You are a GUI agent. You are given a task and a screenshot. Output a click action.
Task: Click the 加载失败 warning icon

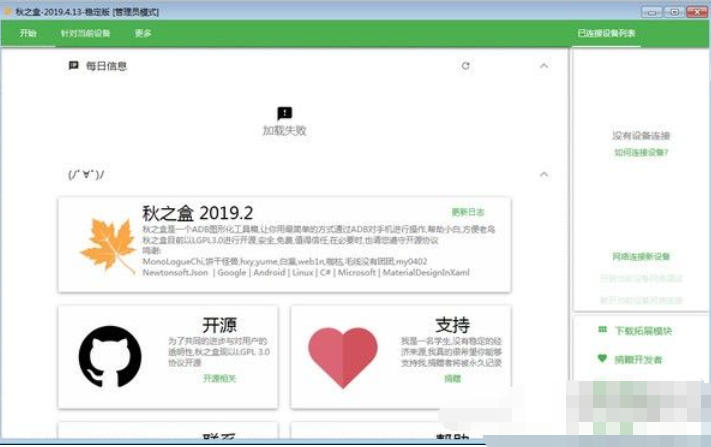click(x=284, y=113)
